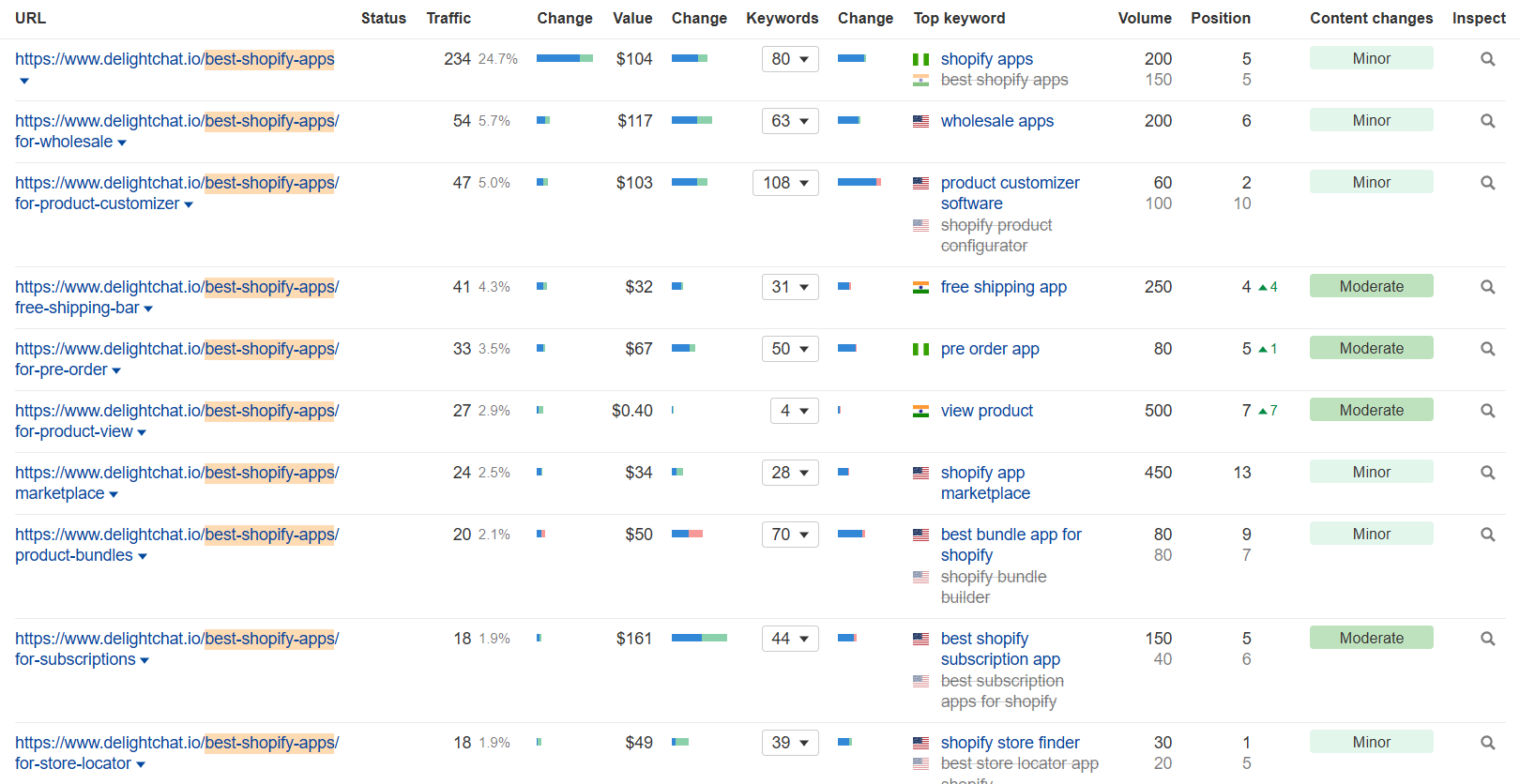Viewport: 1520px width, 784px height.
Task: Open the 50 keywords dropdown
Action: click(790, 349)
